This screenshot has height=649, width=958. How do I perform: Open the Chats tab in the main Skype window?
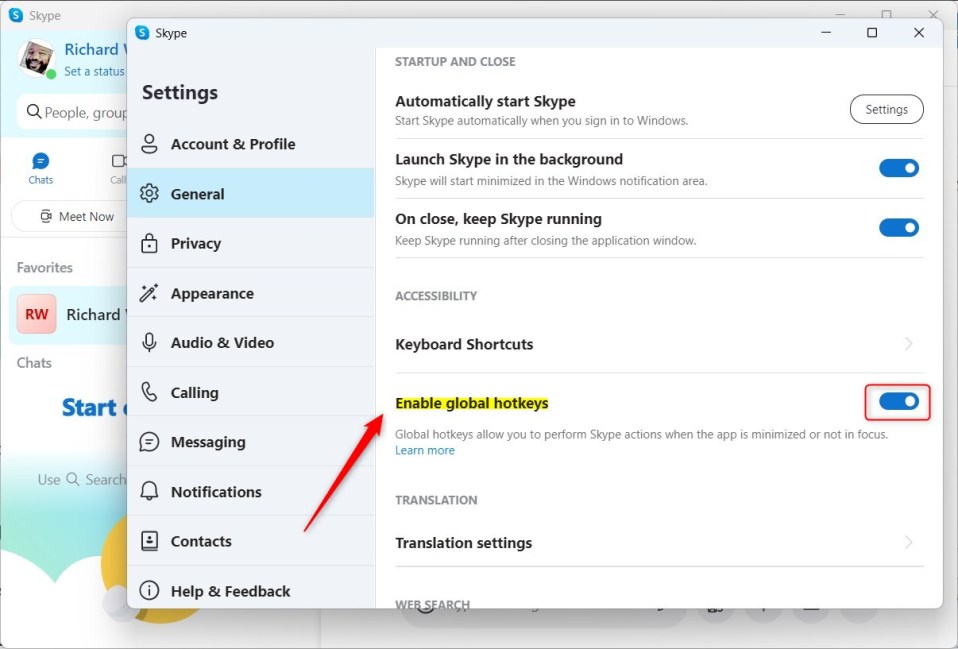40,169
